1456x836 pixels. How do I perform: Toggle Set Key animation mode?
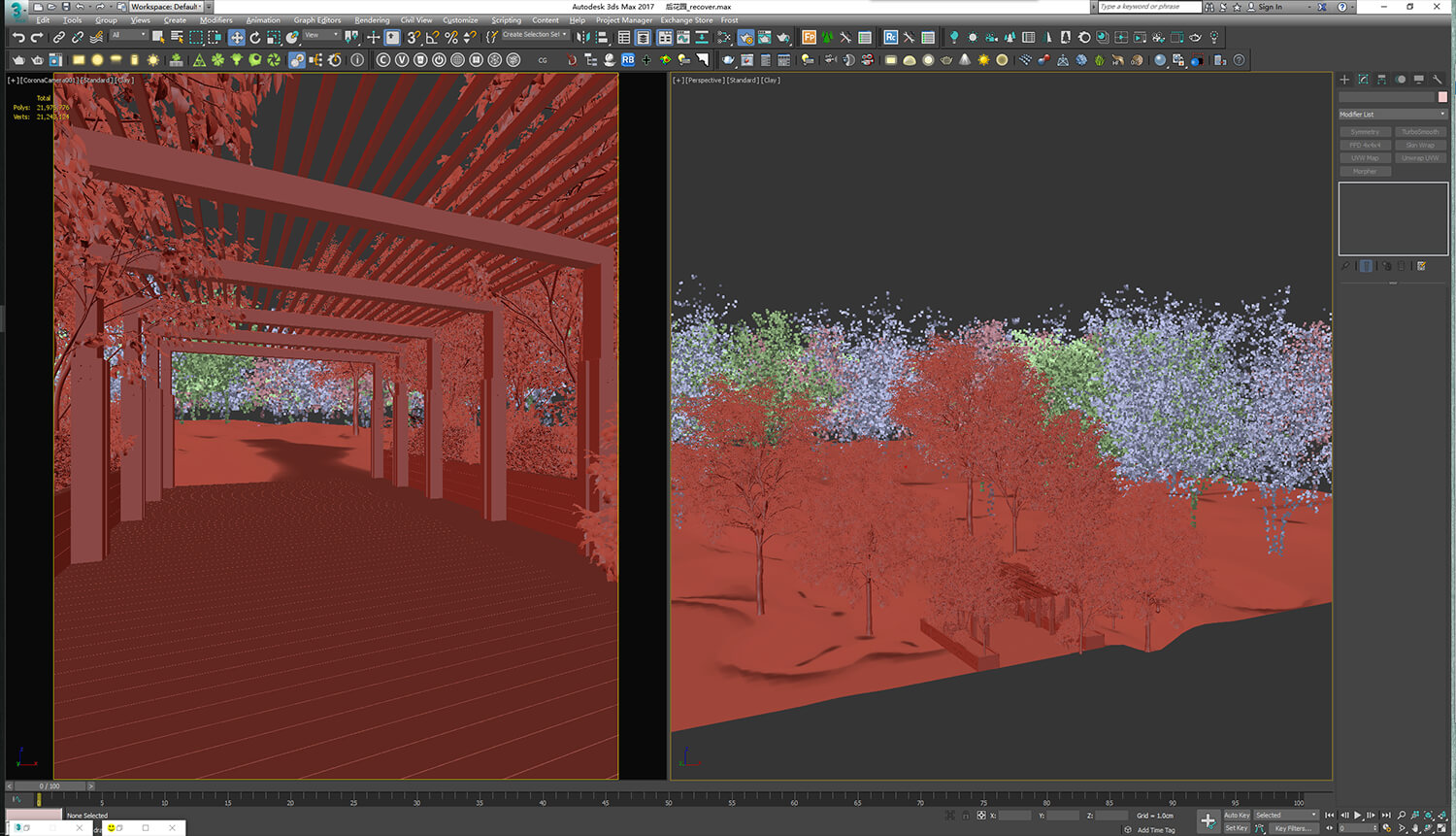(x=1237, y=828)
